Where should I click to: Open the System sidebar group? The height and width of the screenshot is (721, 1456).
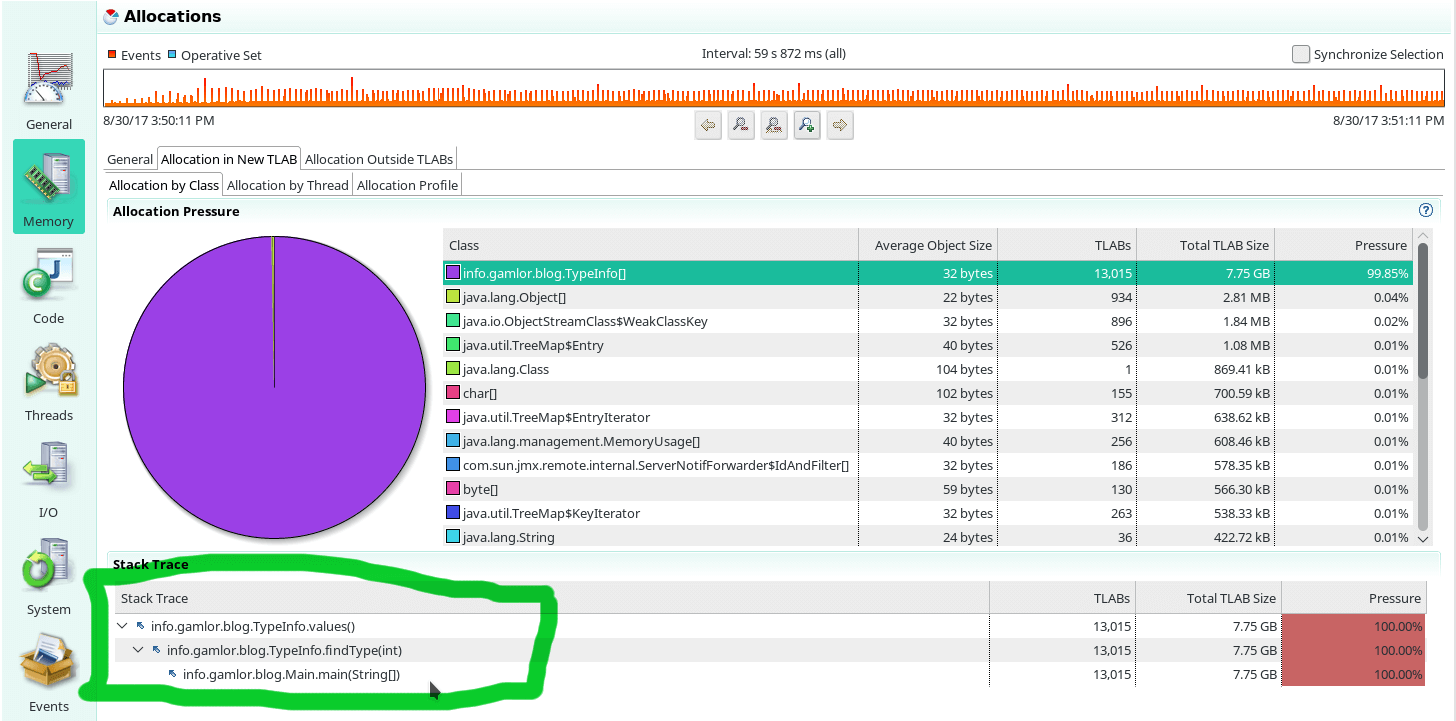pyautogui.click(x=48, y=577)
